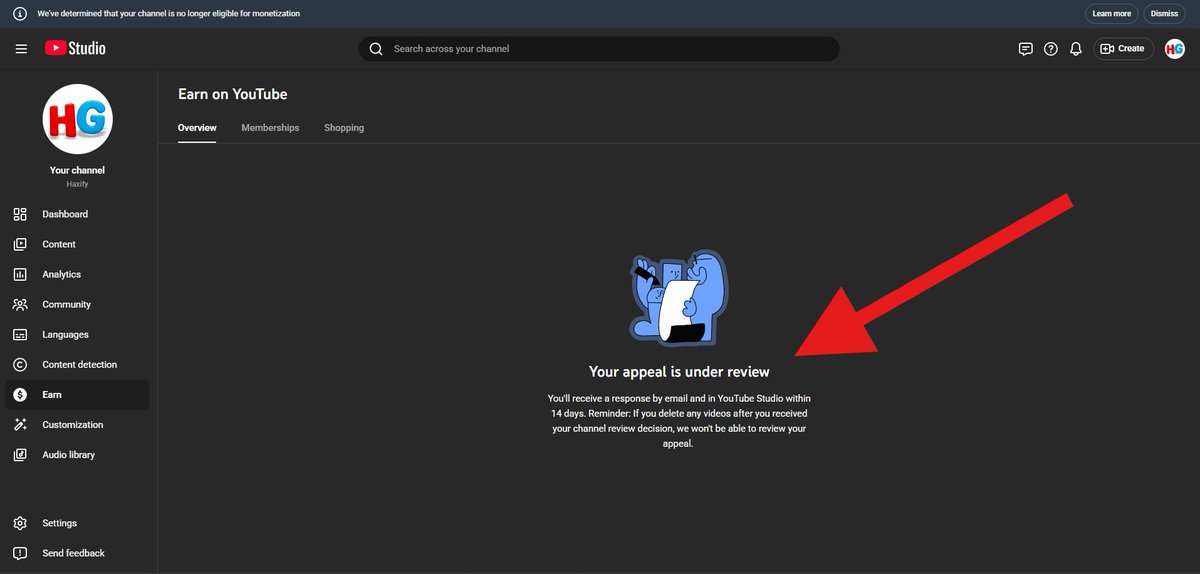Go to Content in the sidebar
Image resolution: width=1200 pixels, height=574 pixels.
click(x=59, y=244)
